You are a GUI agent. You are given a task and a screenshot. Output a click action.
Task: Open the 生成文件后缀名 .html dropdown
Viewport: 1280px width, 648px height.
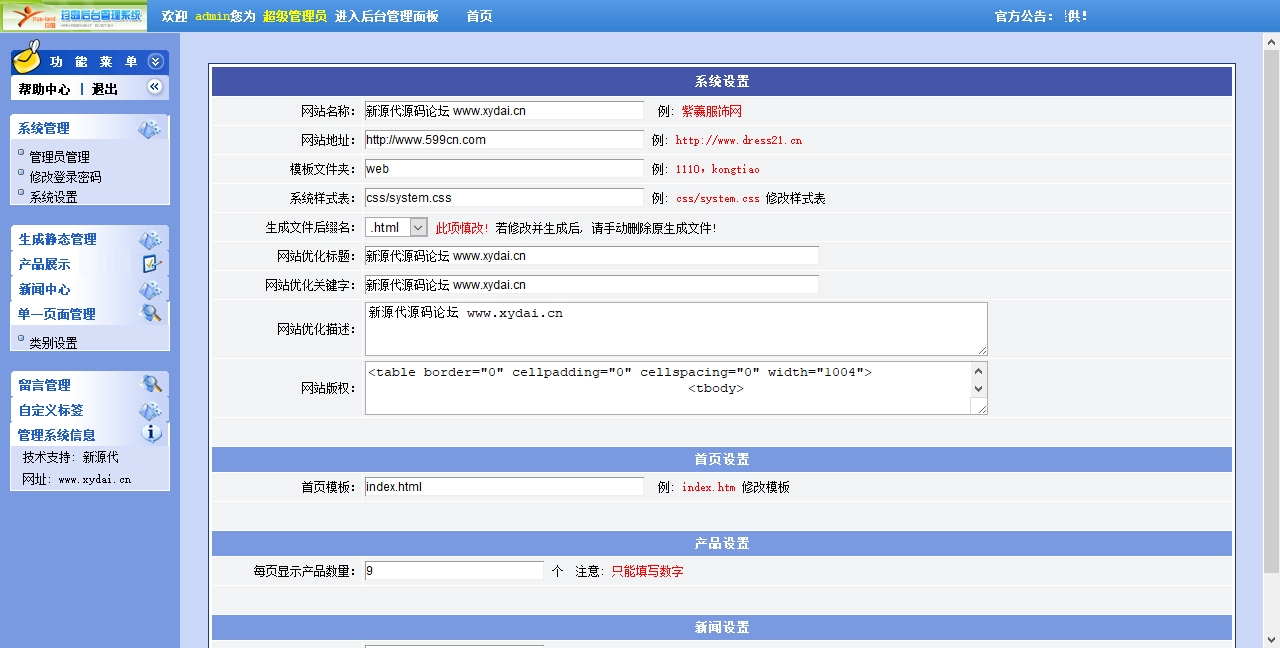point(396,228)
